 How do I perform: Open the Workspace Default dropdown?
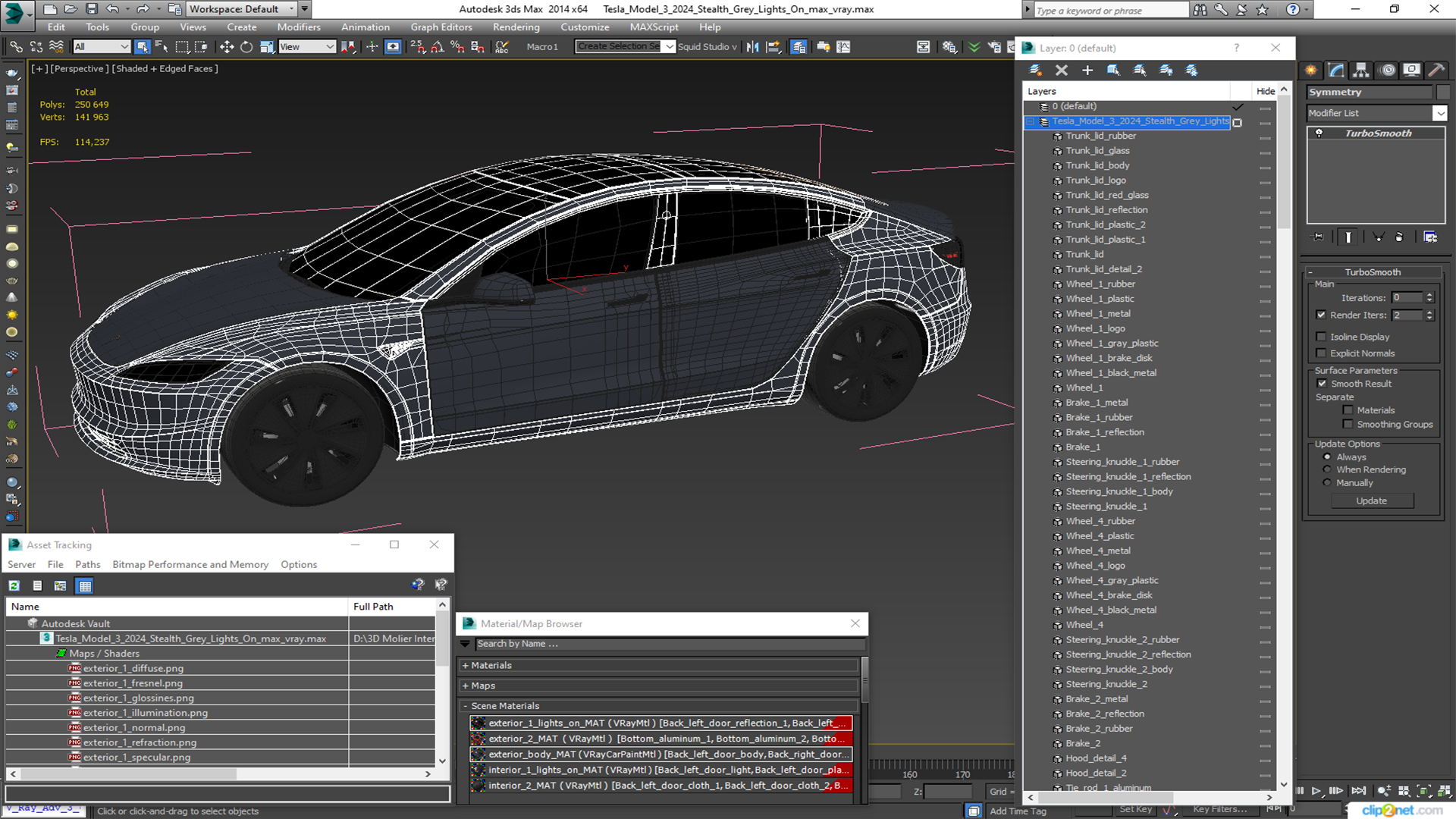coord(242,9)
